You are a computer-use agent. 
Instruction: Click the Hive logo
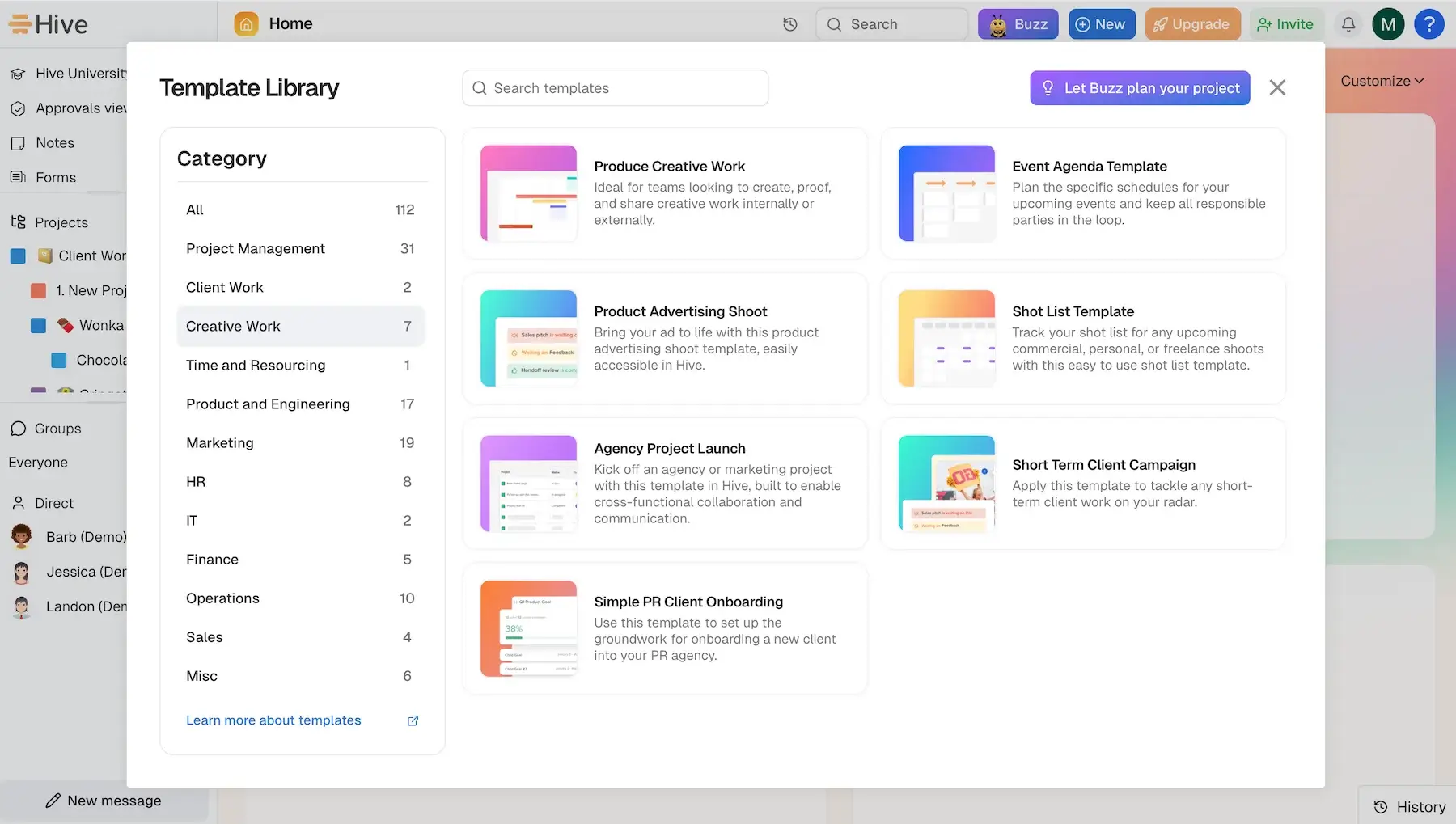tap(49, 24)
